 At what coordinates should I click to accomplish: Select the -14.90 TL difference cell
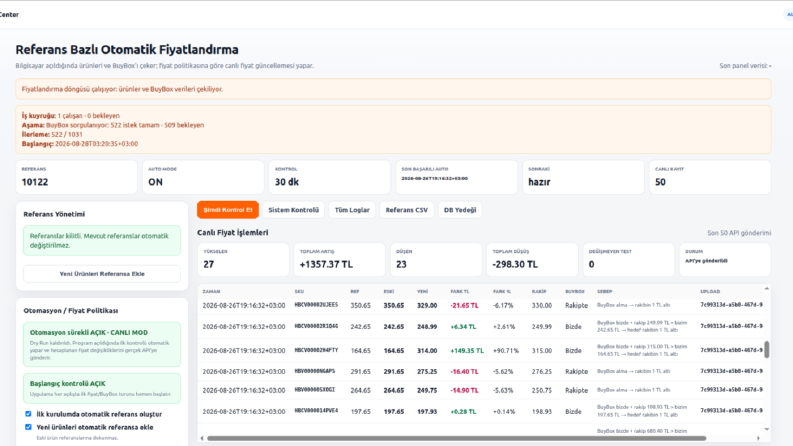(464, 390)
